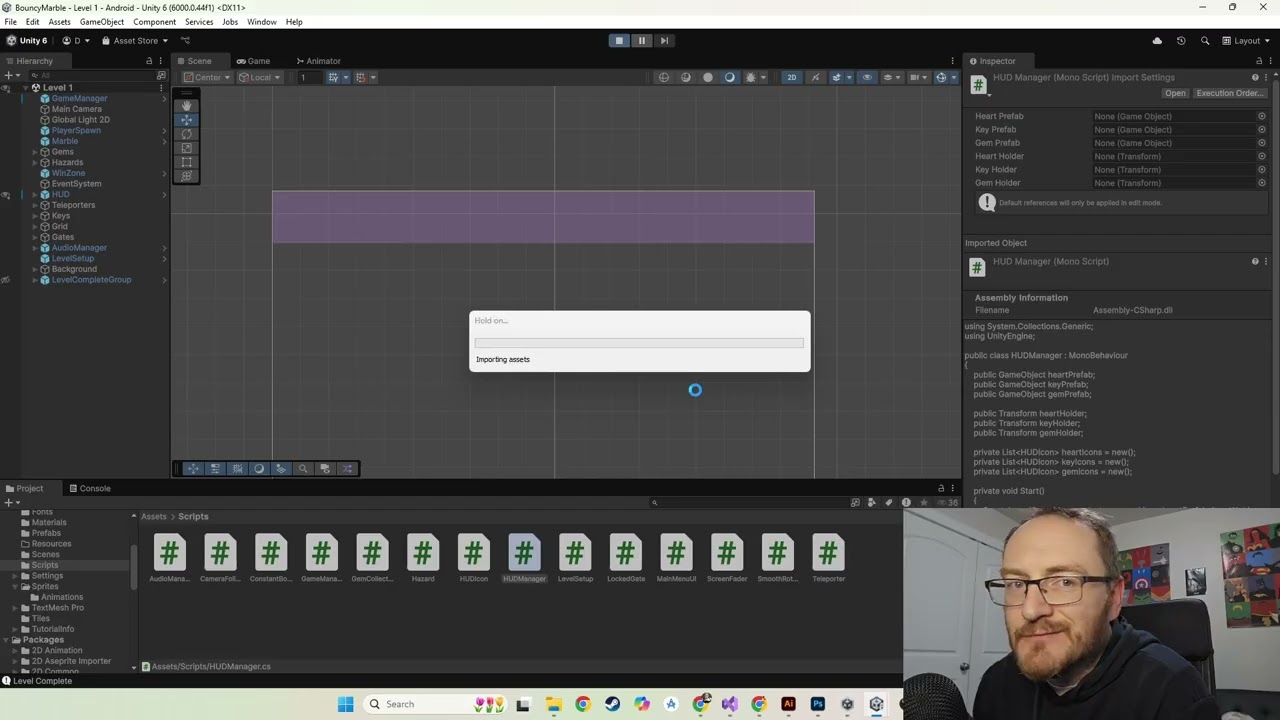Click the Open button in Inspector

click(x=1175, y=93)
